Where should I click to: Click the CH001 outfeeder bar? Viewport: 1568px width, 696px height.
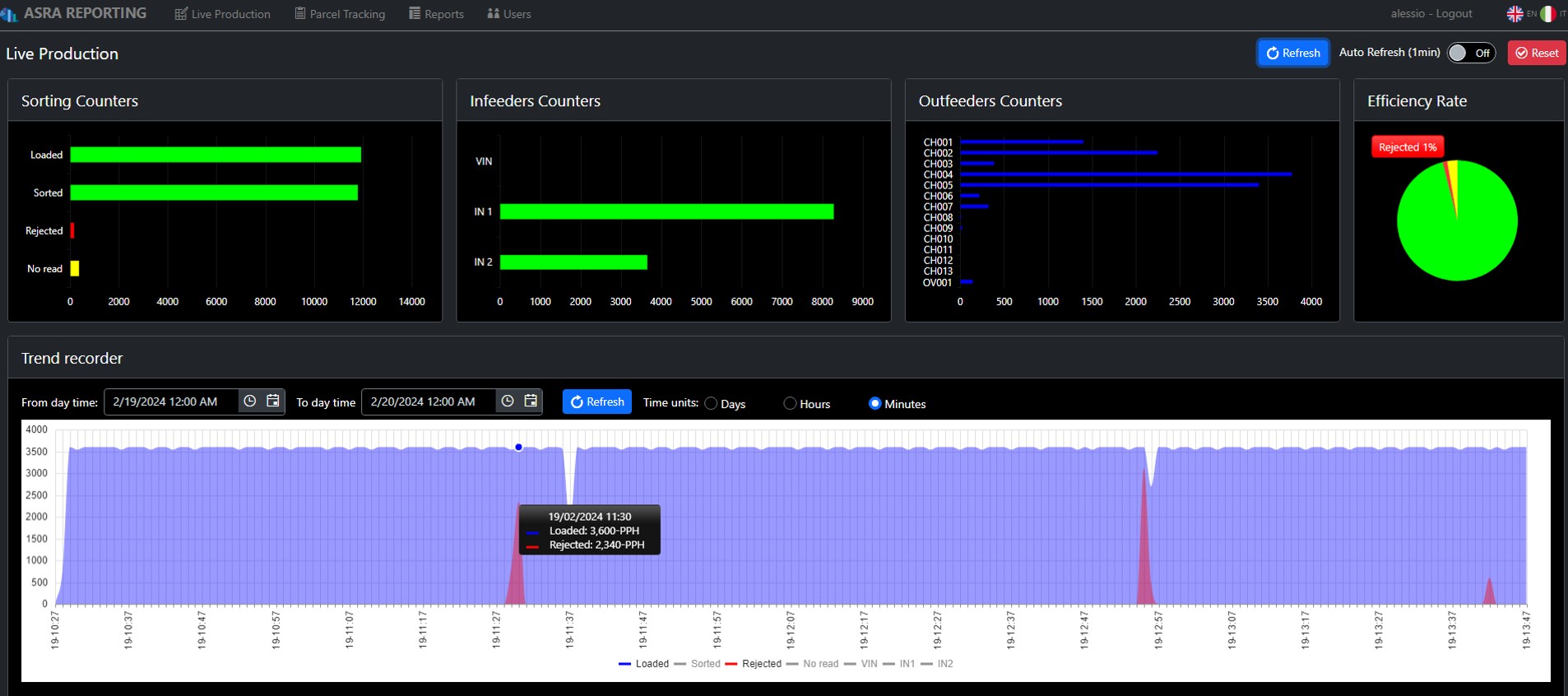(x=1022, y=142)
